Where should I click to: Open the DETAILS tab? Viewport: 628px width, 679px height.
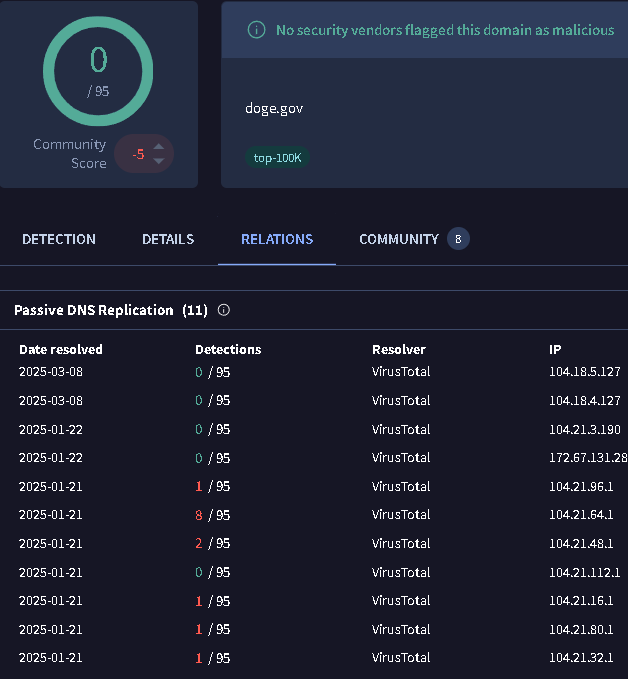pyautogui.click(x=168, y=239)
